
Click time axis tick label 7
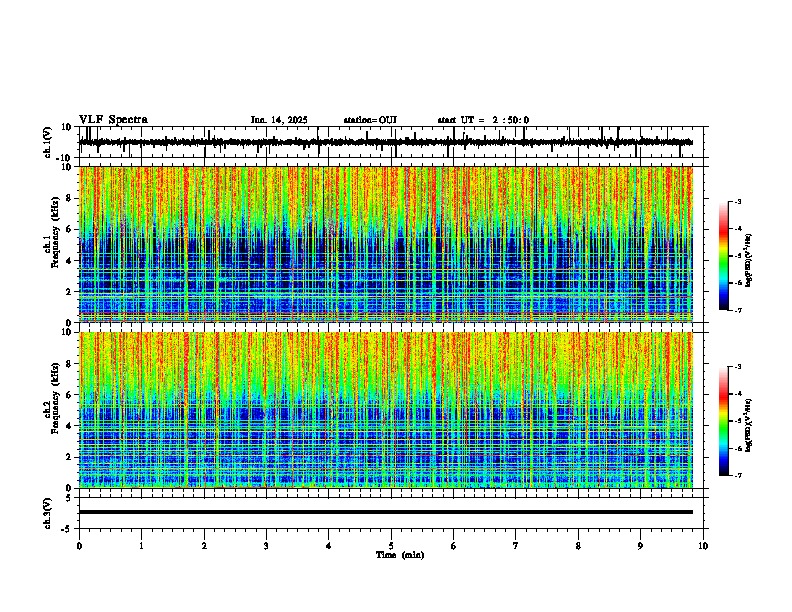pos(516,546)
